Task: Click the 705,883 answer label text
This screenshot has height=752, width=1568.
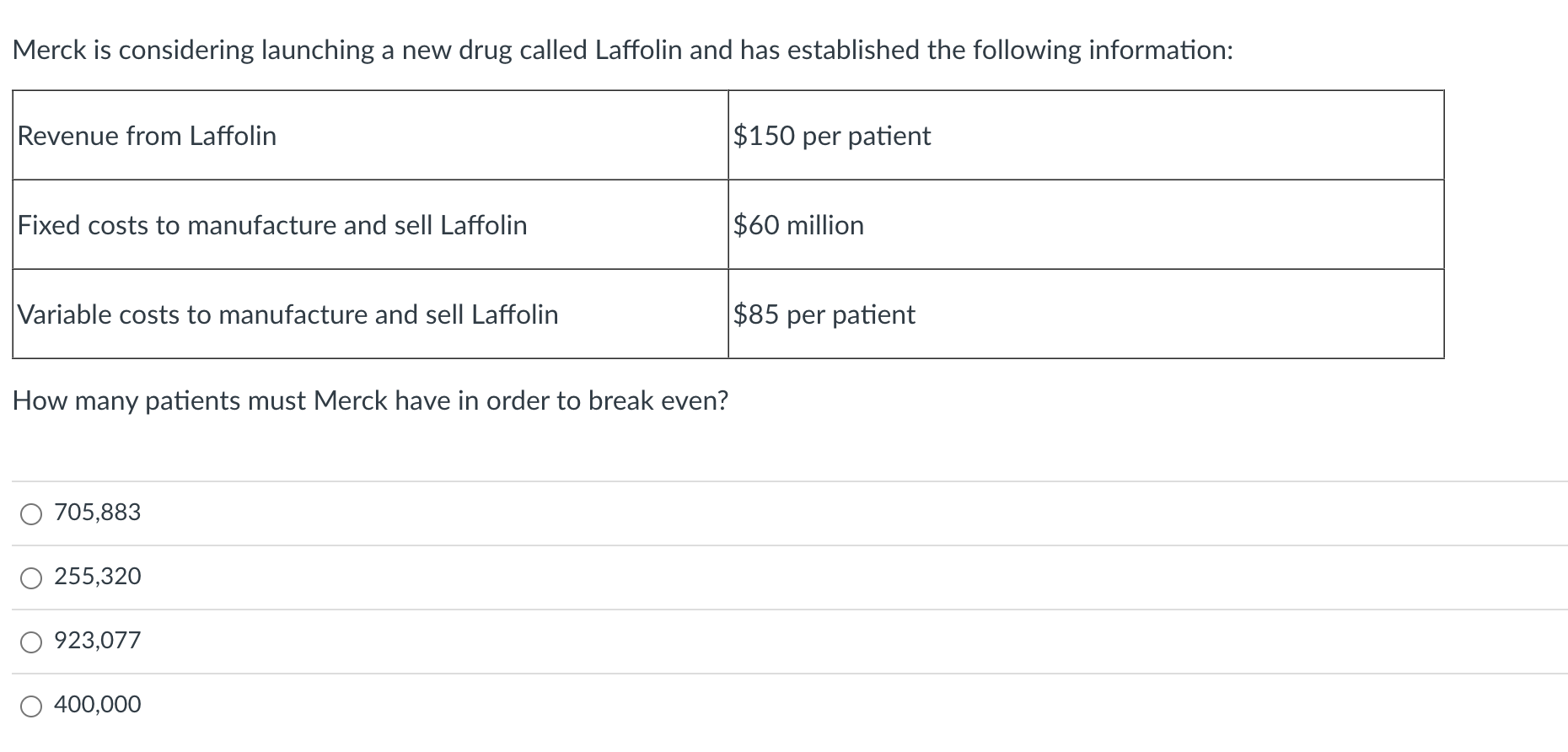Action: [98, 513]
